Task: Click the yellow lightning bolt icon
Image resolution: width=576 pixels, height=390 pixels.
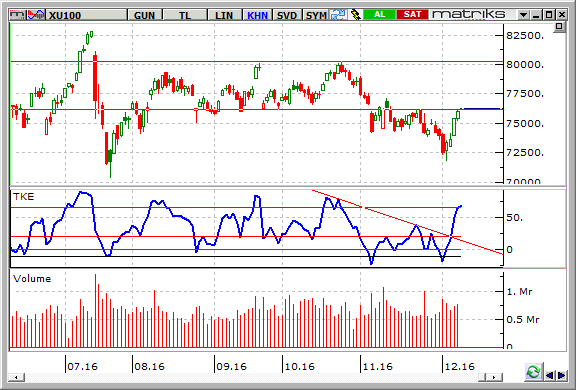Action: tap(355, 15)
